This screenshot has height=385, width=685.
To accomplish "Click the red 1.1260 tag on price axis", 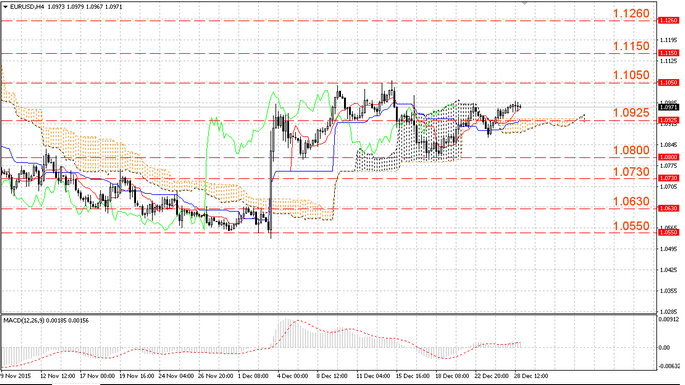I will (x=668, y=20).
